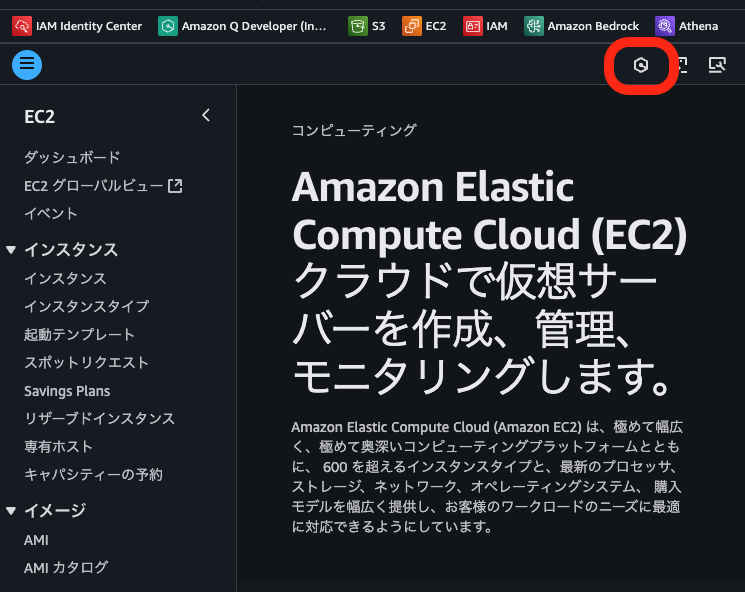Collapse the EC2 sidebar with the chevron
Image resolution: width=745 pixels, height=592 pixels.
(x=206, y=115)
